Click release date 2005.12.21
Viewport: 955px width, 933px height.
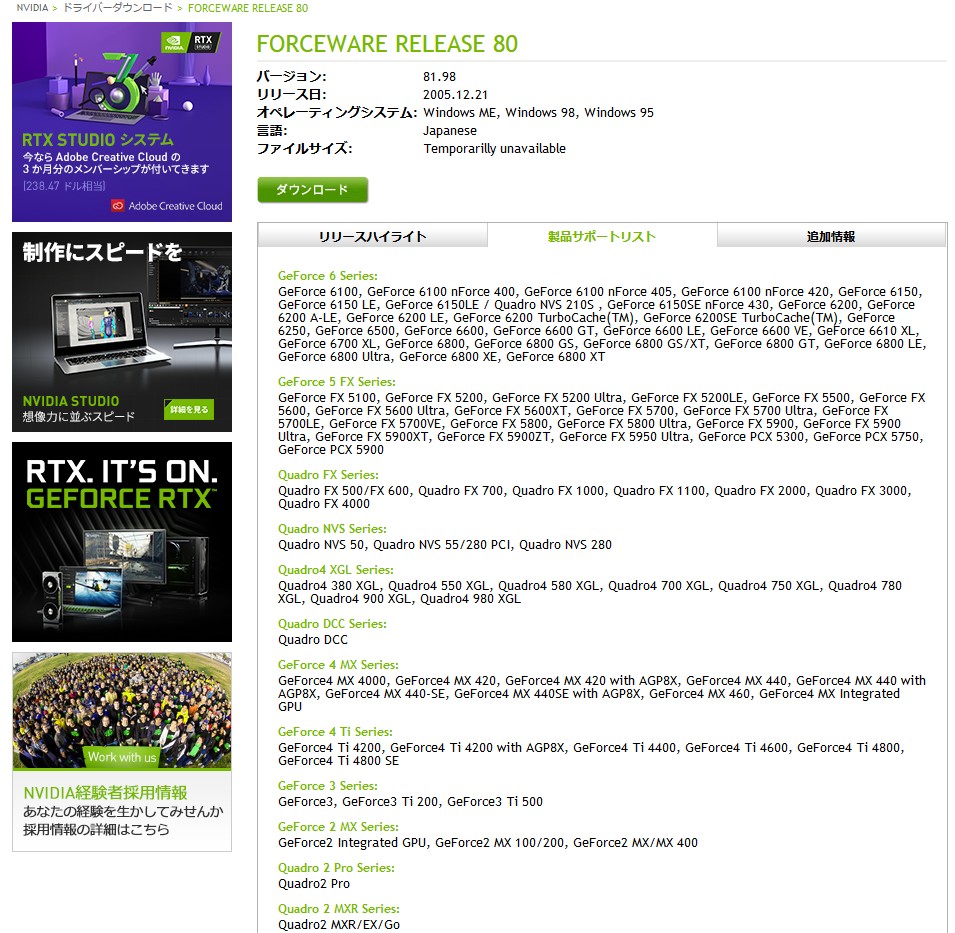point(456,94)
